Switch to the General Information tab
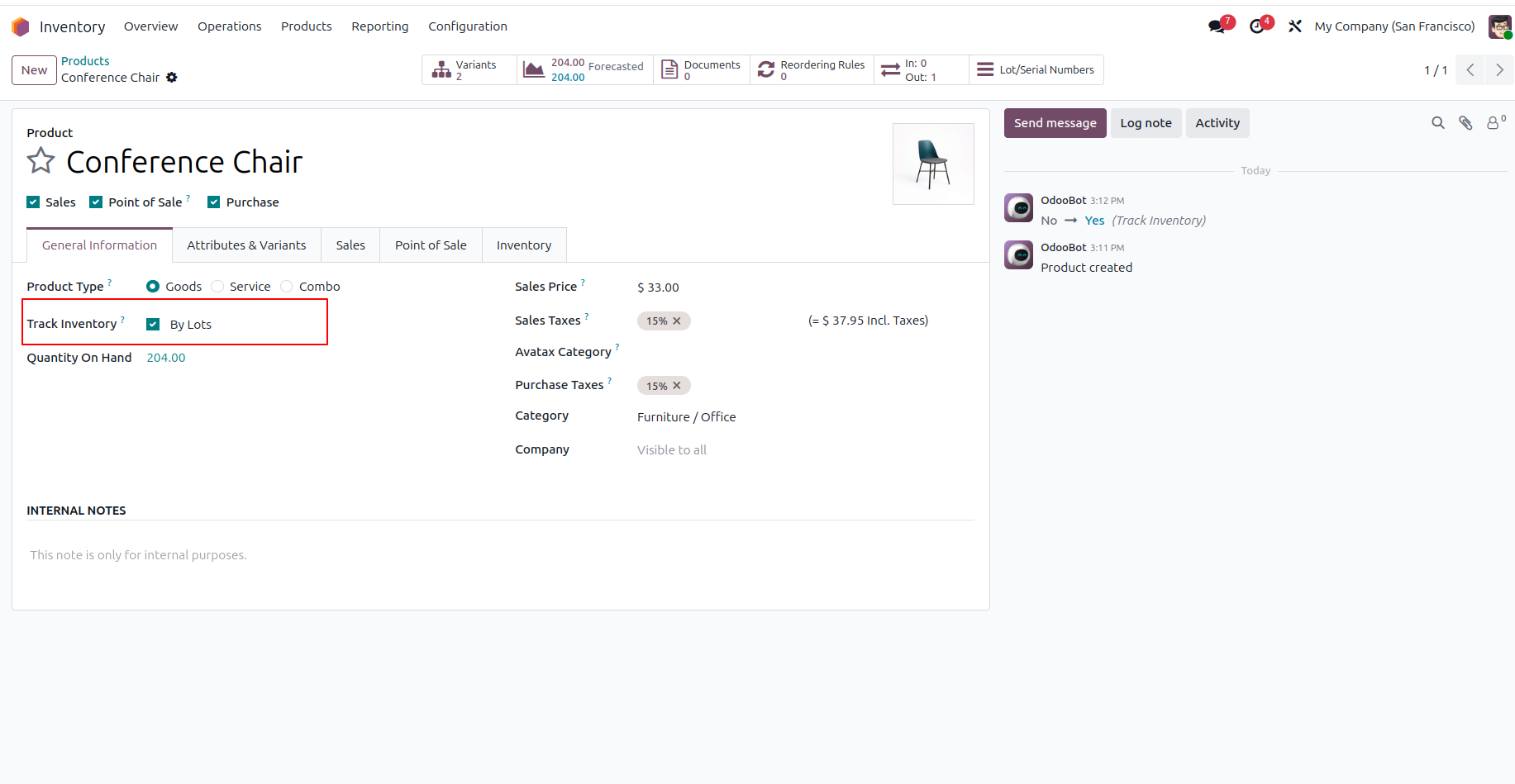This screenshot has width=1515, height=784. click(x=99, y=245)
